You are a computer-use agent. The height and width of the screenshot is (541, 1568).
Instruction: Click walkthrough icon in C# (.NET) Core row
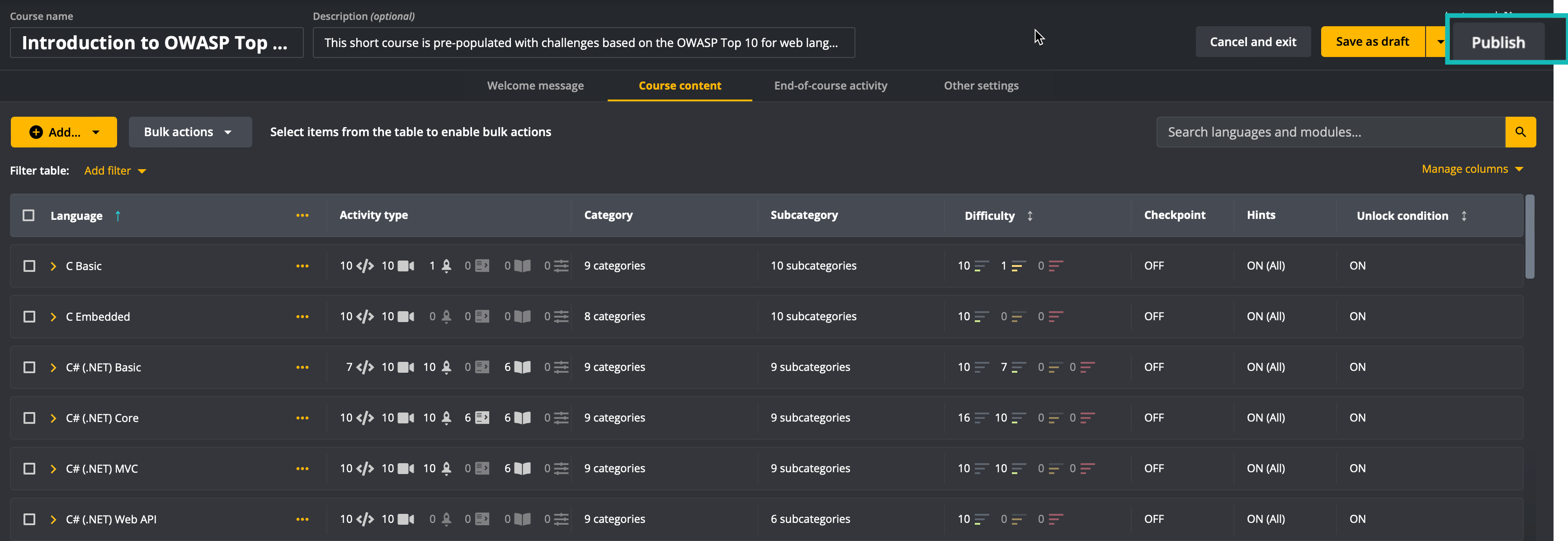tap(482, 418)
